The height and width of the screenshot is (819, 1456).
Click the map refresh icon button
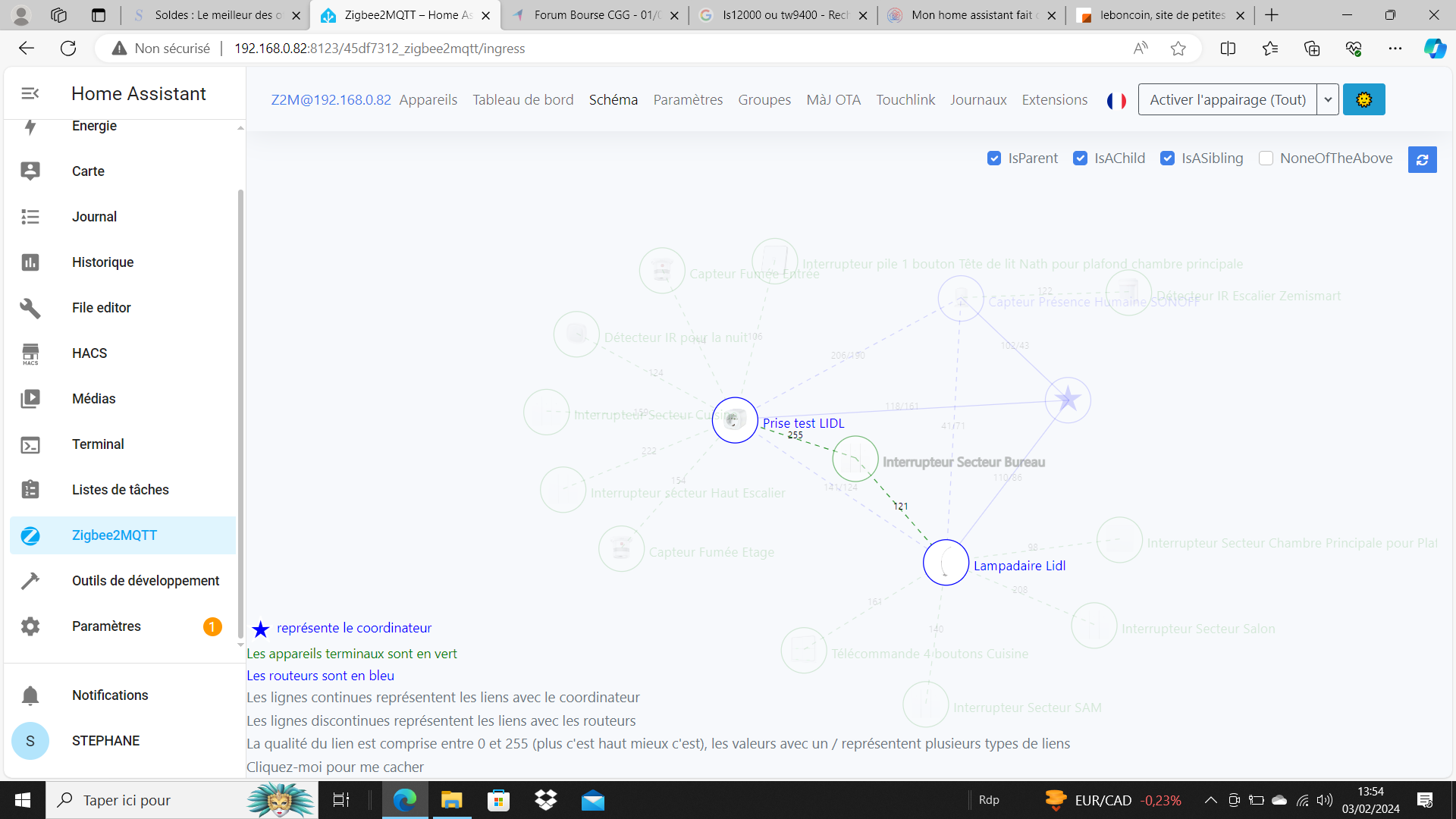[1422, 159]
